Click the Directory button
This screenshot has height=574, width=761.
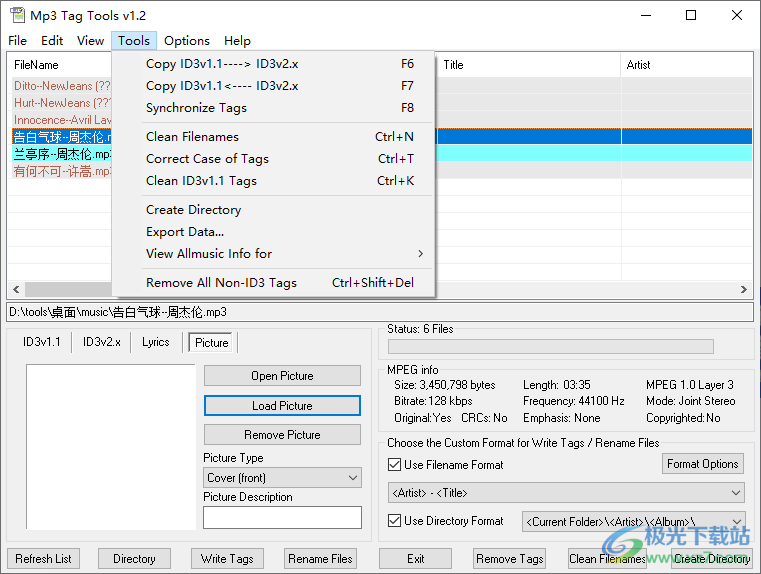[134, 559]
